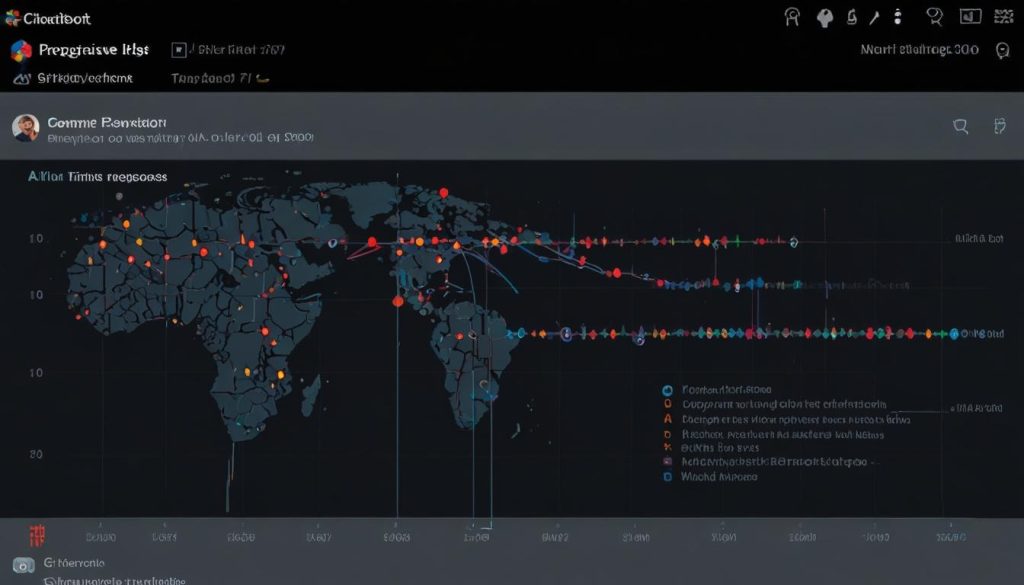Click the lightbulb icon in top toolbar

[x=826, y=17]
